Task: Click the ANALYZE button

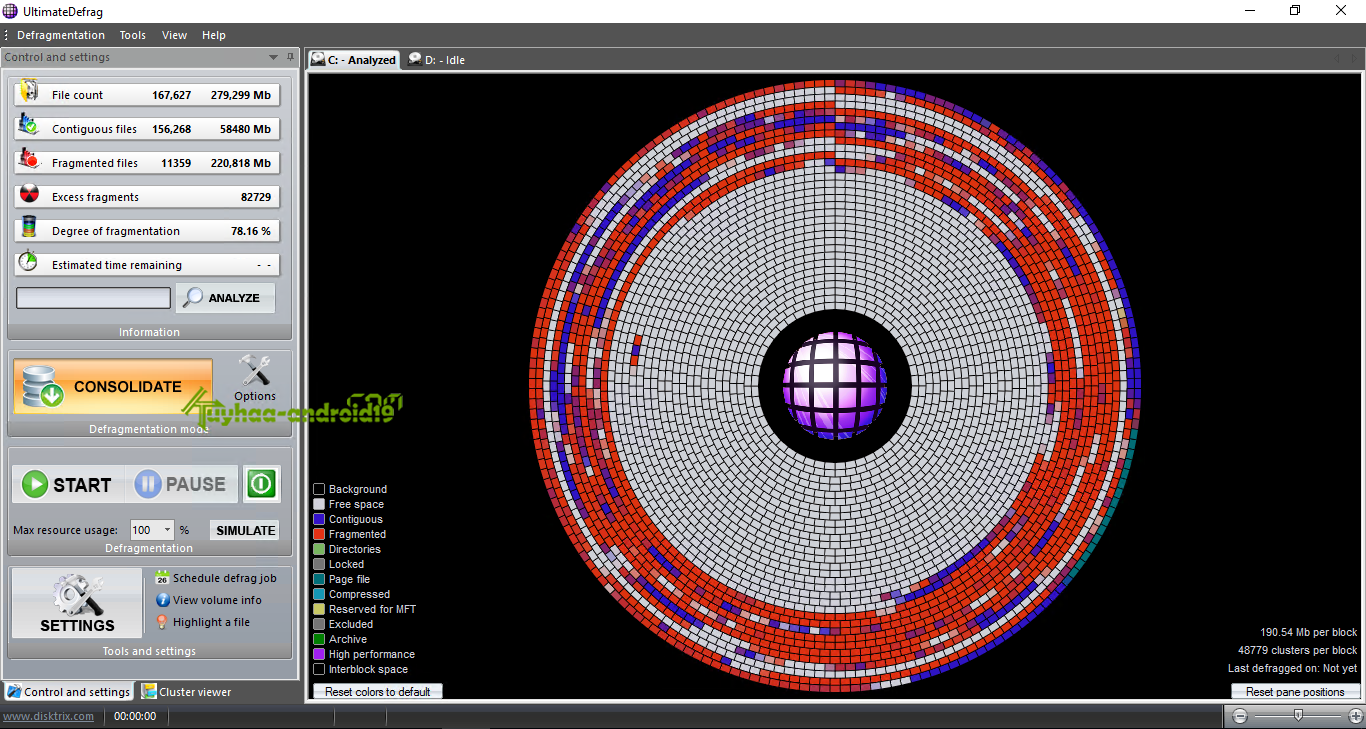Action: click(225, 298)
